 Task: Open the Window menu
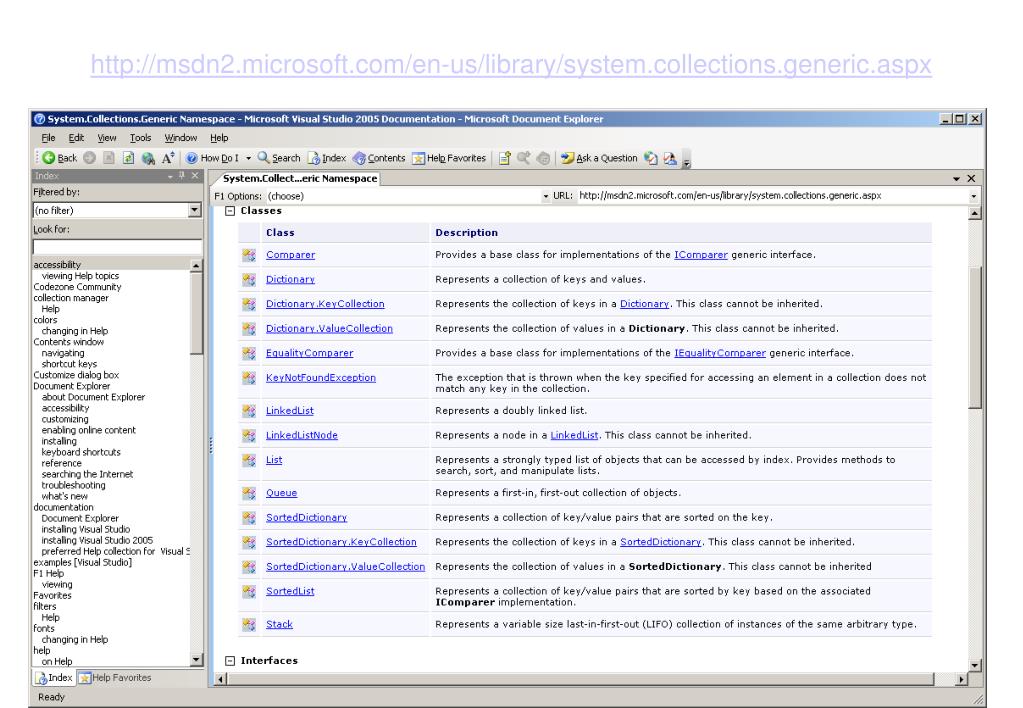tap(181, 138)
